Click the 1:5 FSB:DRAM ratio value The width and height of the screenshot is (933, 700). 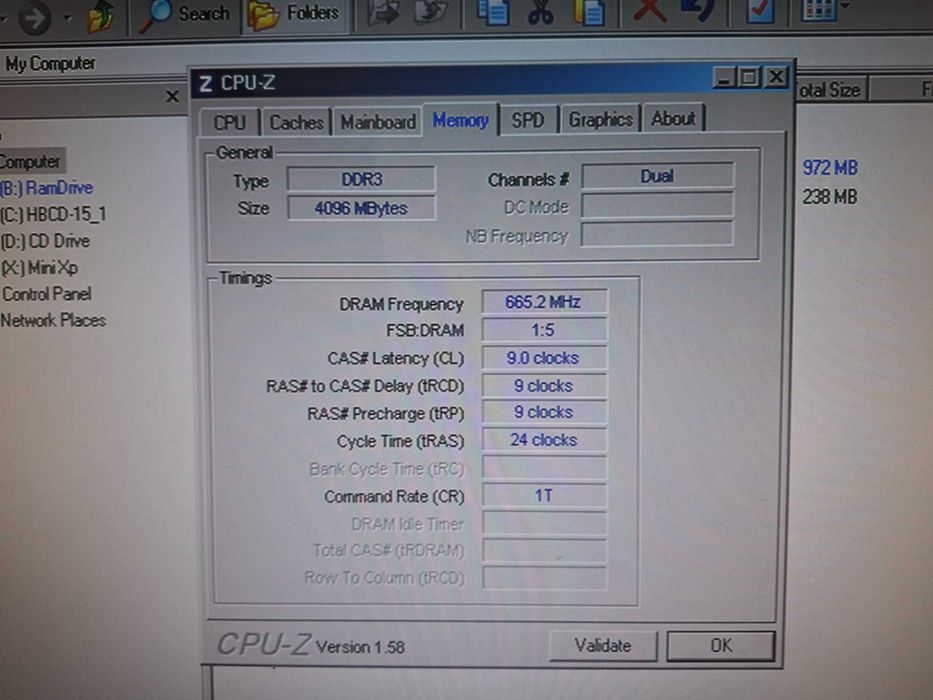[544, 330]
